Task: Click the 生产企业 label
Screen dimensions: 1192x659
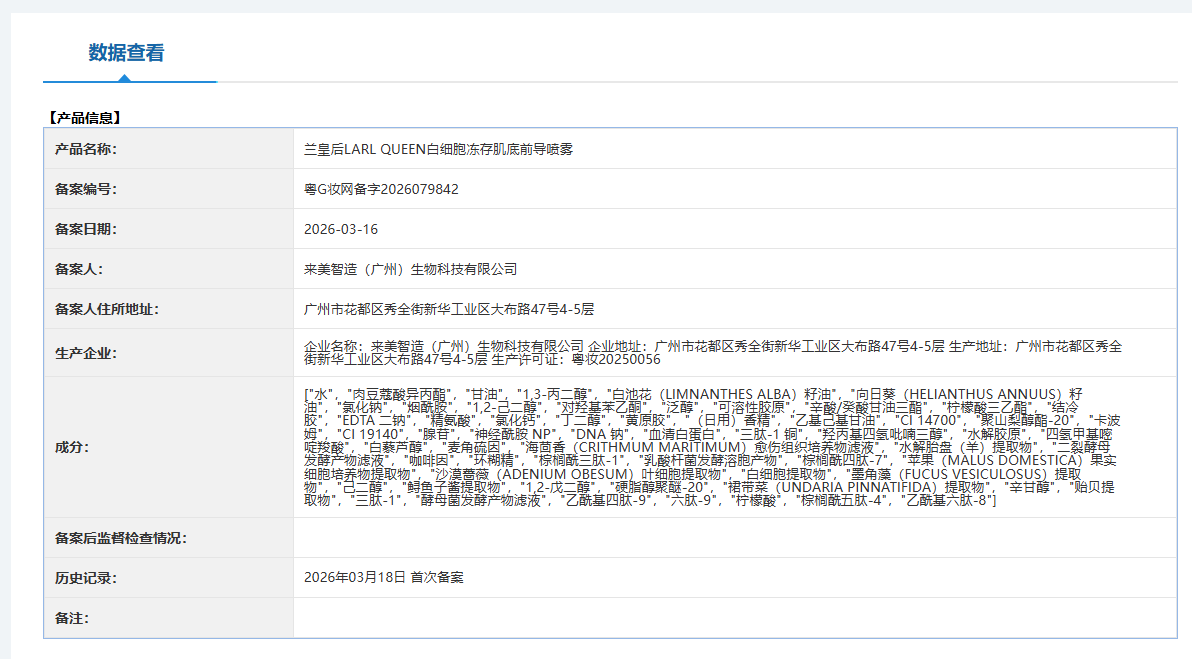Action: (86, 353)
